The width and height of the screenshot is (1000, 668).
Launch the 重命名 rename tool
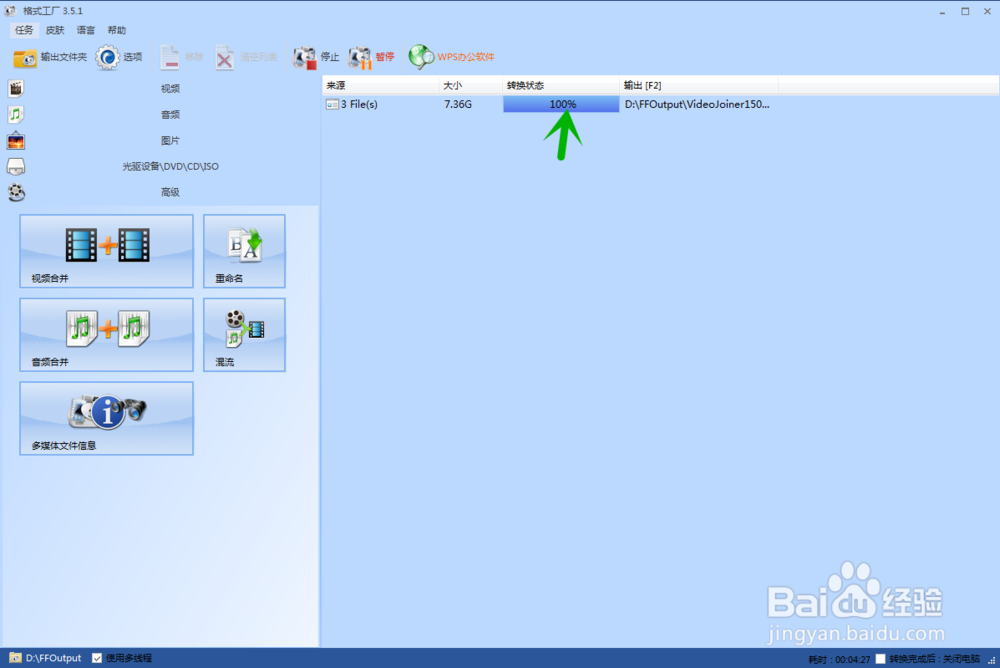pos(244,251)
